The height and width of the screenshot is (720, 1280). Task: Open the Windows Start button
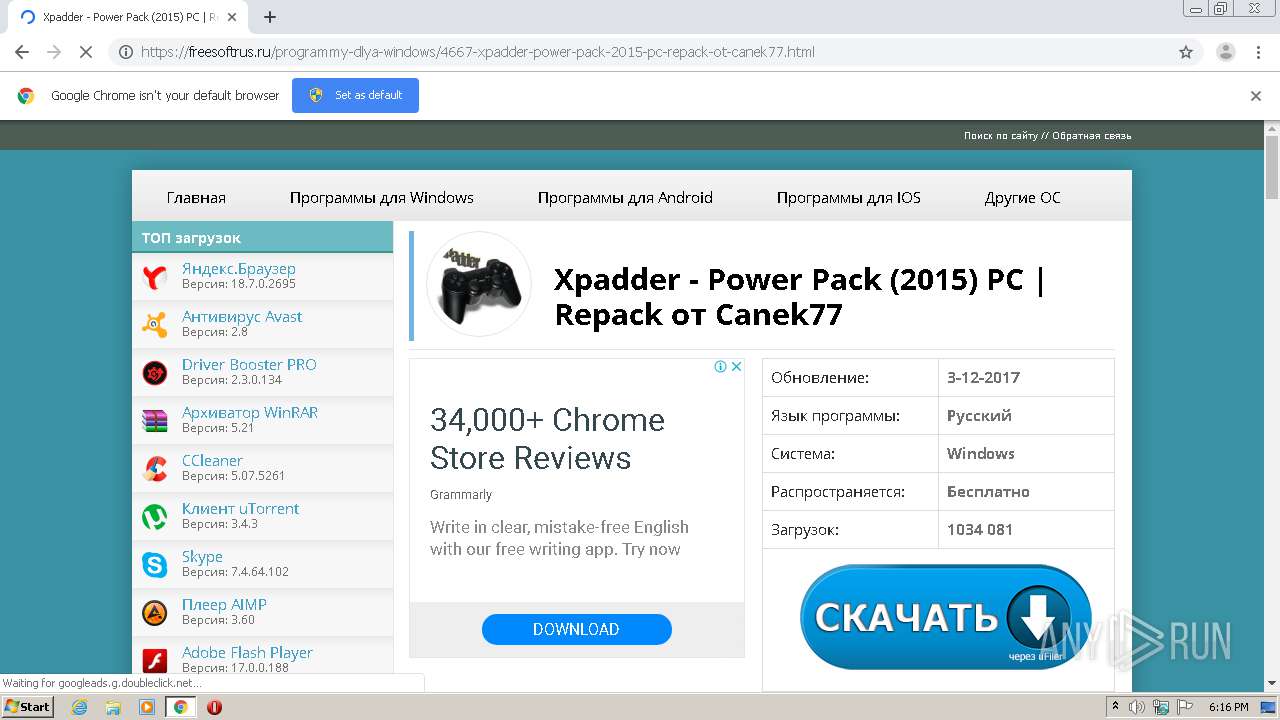click(27, 706)
